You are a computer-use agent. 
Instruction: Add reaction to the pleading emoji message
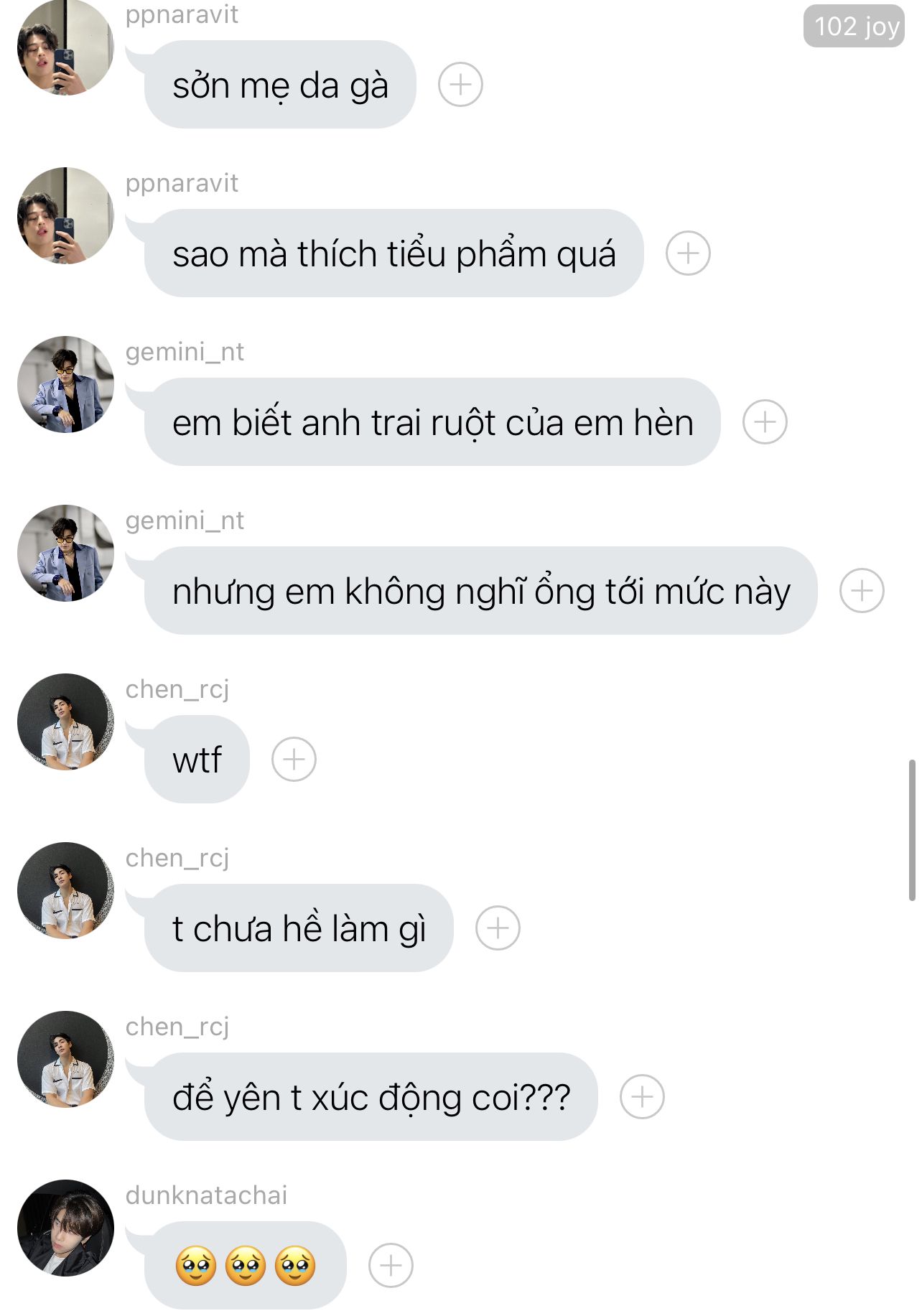point(391,1266)
